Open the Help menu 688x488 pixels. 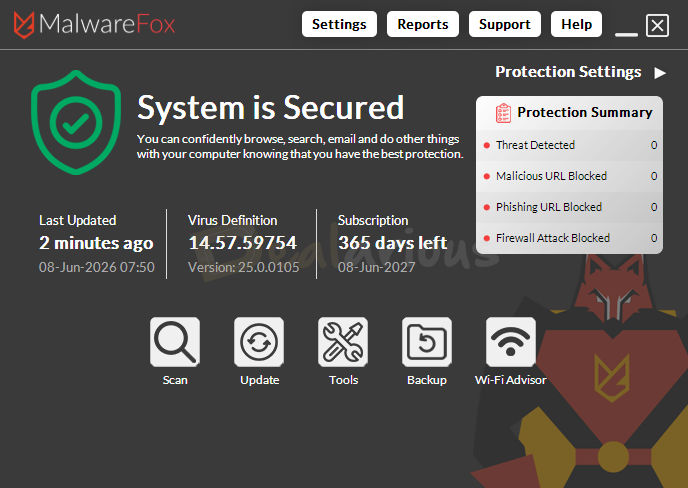[x=576, y=24]
